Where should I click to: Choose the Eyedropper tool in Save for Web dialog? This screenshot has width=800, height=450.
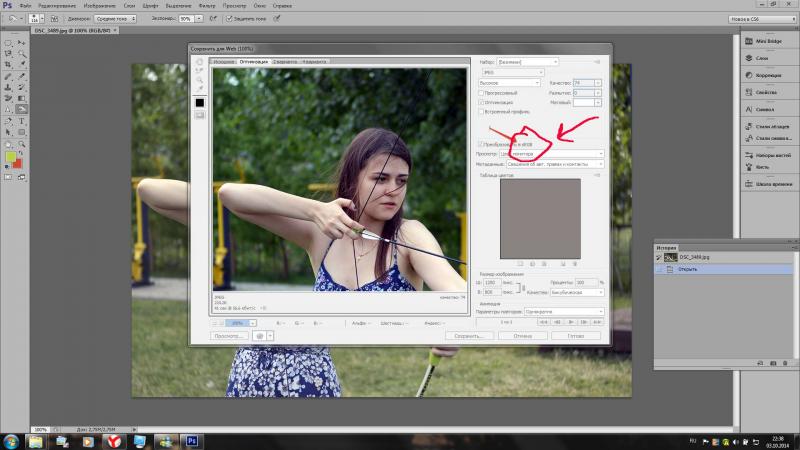pyautogui.click(x=199, y=89)
